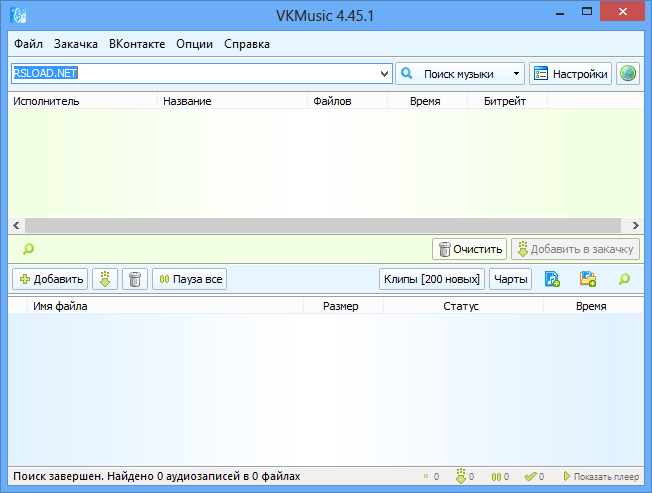
Task: Click the completed checkmark count in status bar
Action: pyautogui.click(x=531, y=476)
